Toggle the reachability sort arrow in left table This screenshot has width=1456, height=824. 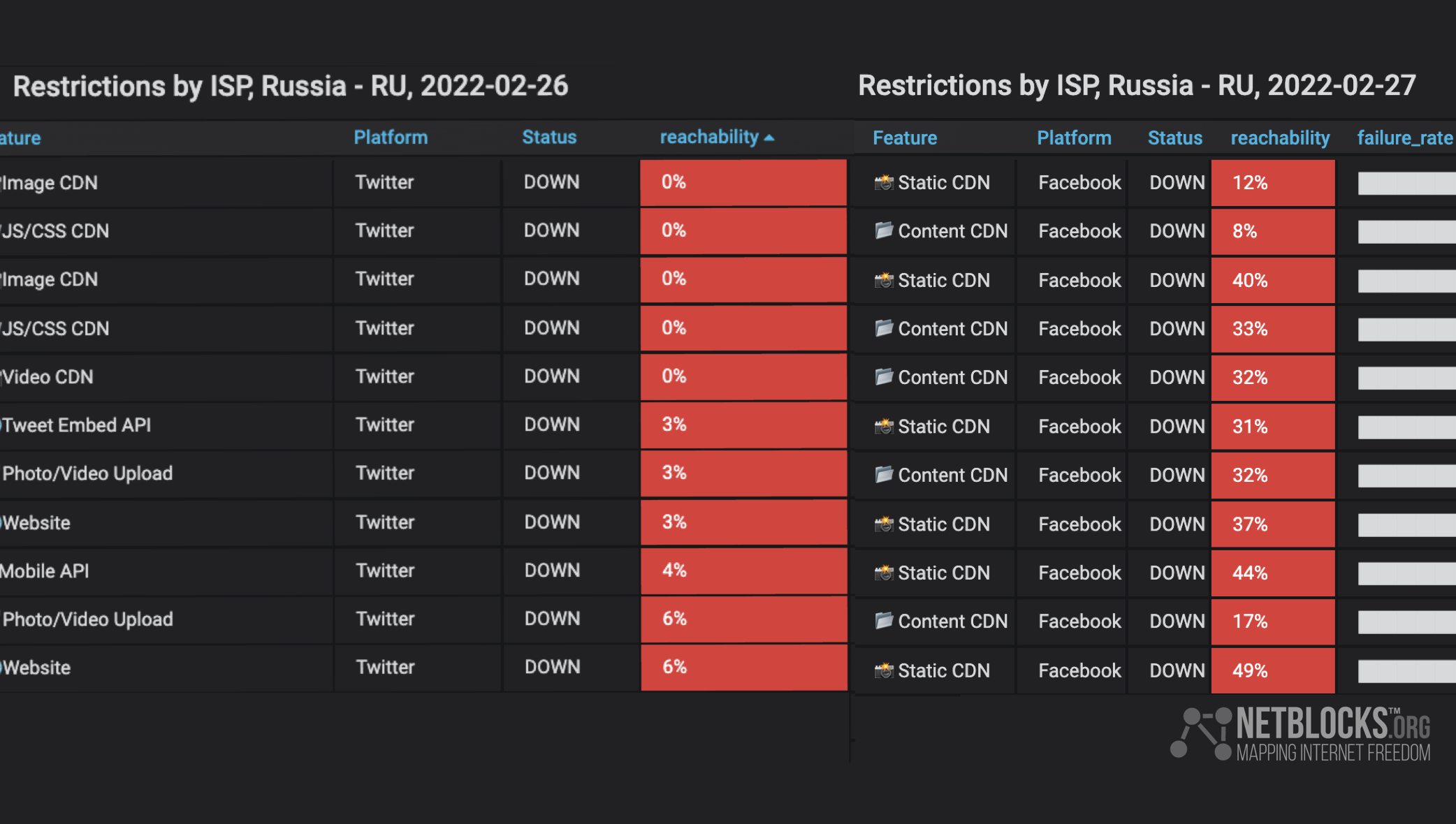click(x=769, y=138)
